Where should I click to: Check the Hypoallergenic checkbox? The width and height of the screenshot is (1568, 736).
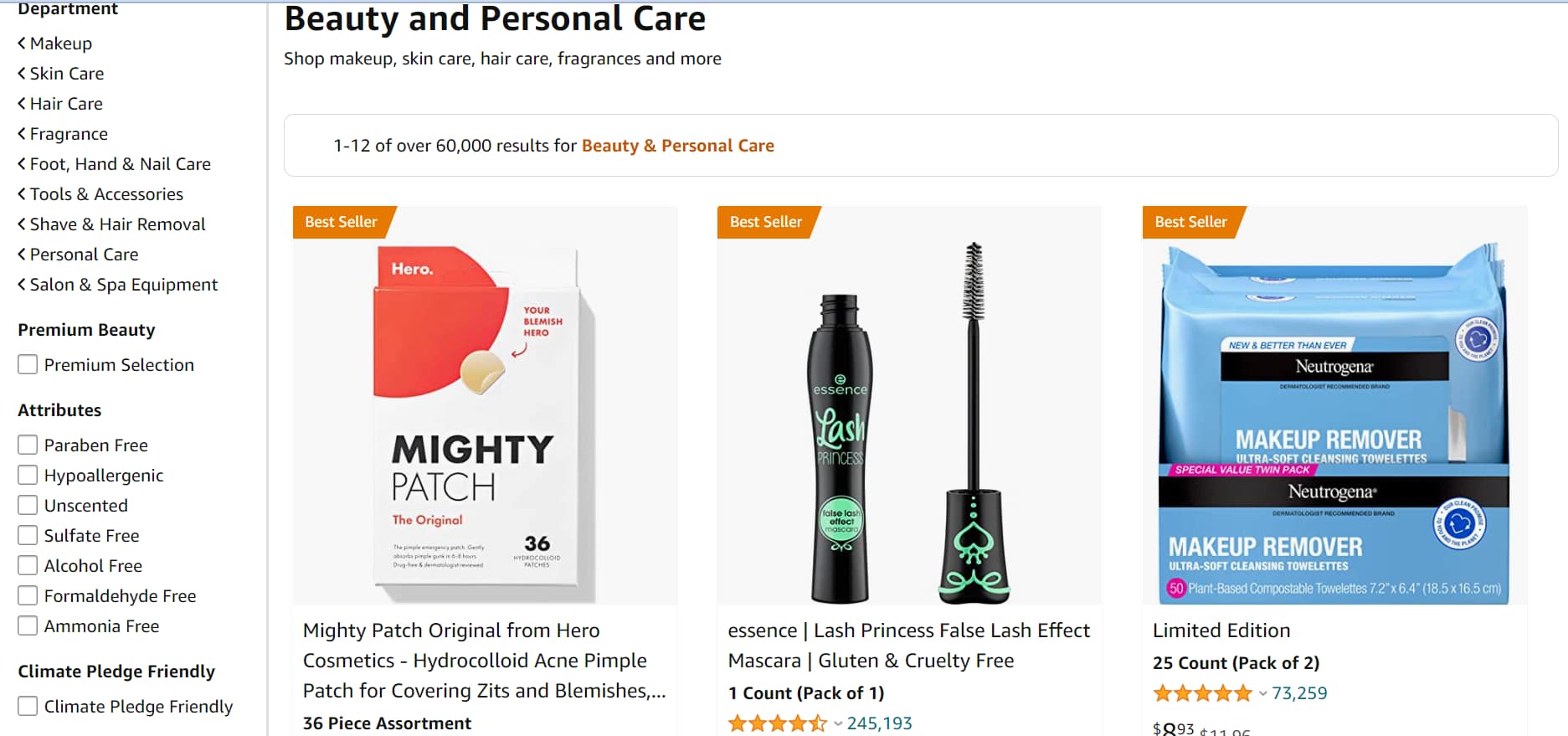pyautogui.click(x=28, y=475)
